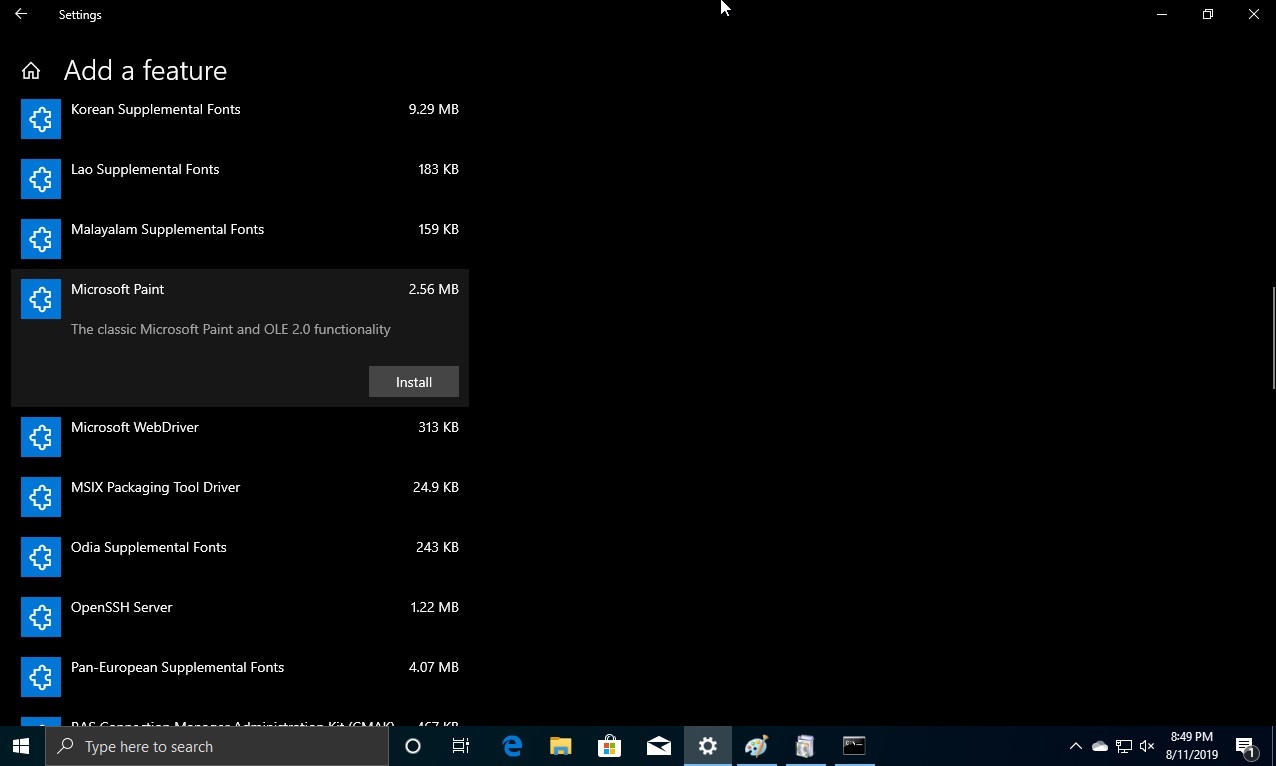Select the Pan-European Supplemental Fonts entry name

pos(178,667)
